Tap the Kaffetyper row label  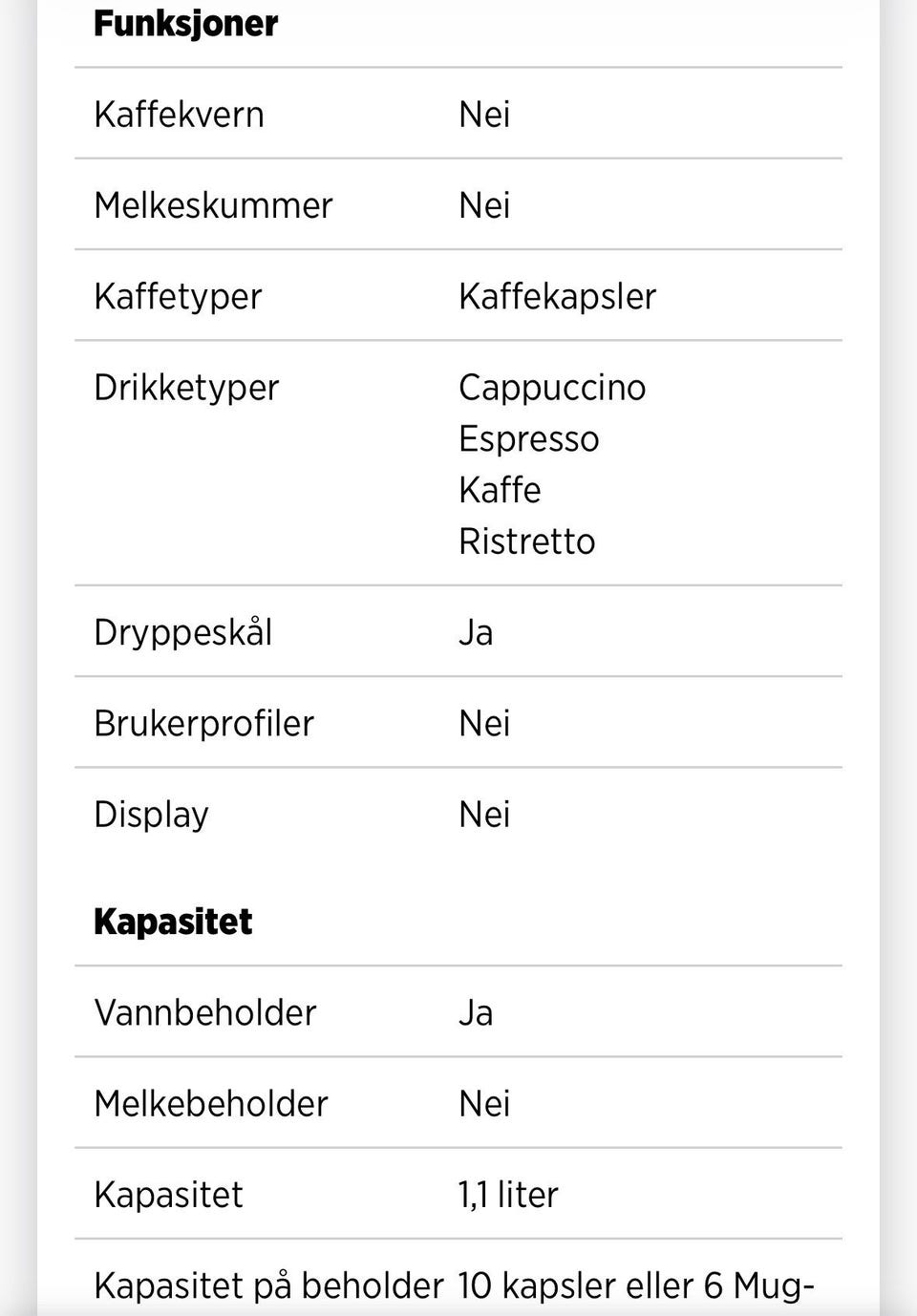pyautogui.click(x=178, y=296)
